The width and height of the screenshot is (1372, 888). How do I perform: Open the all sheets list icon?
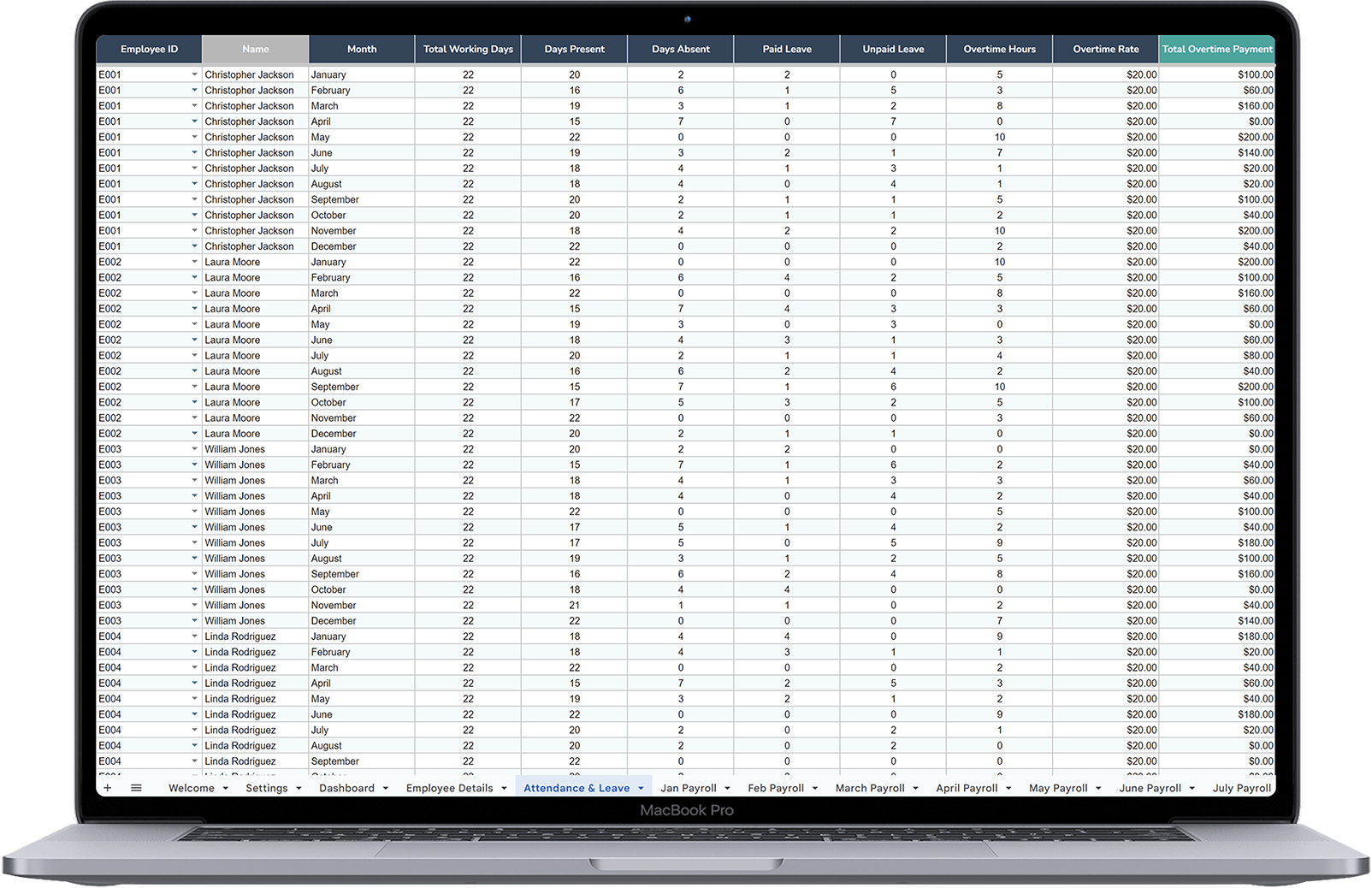[136, 788]
